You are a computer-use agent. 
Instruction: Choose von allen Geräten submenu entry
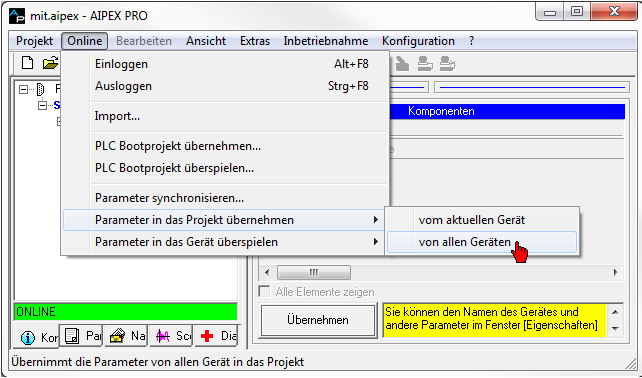(482, 242)
